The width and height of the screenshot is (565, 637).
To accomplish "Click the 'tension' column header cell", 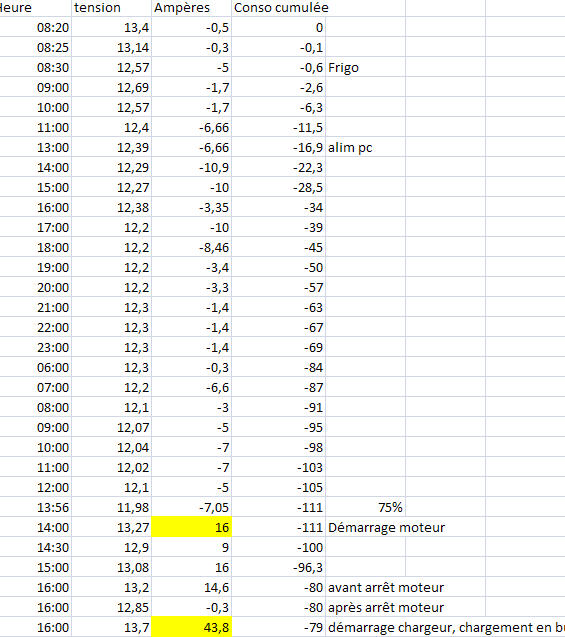I will (112, 8).
